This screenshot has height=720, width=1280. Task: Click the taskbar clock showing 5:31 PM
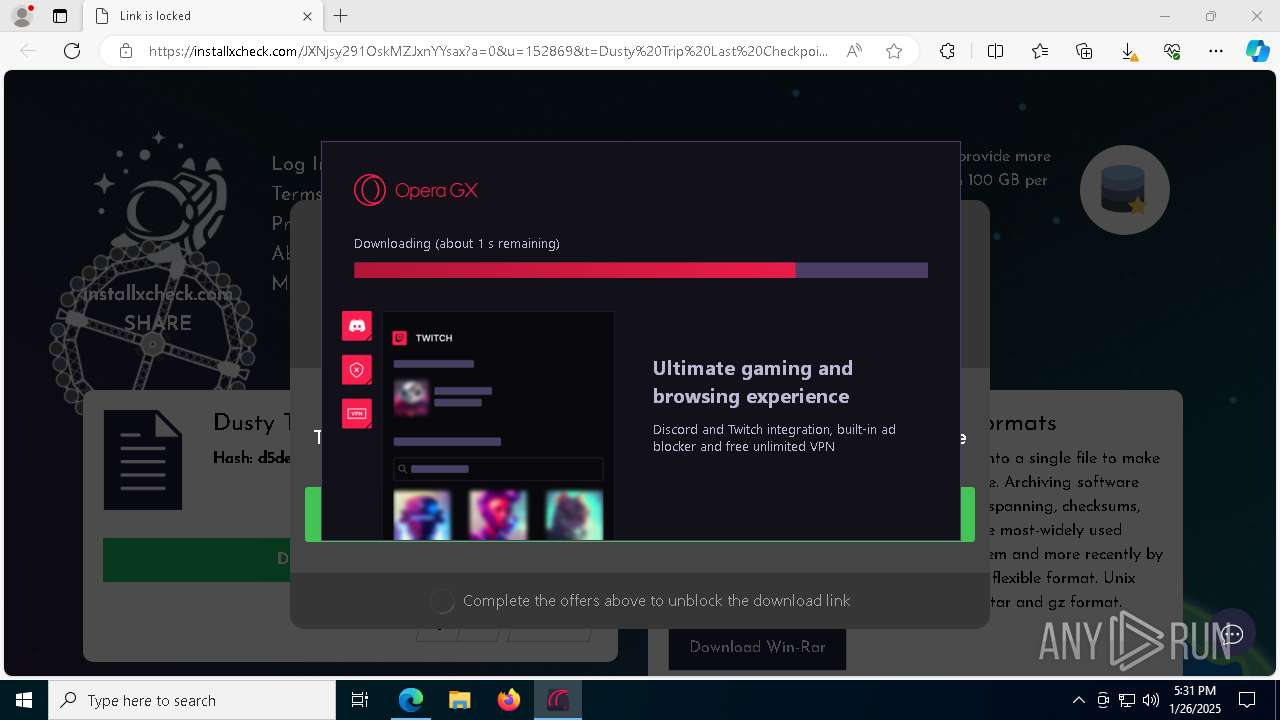1195,700
